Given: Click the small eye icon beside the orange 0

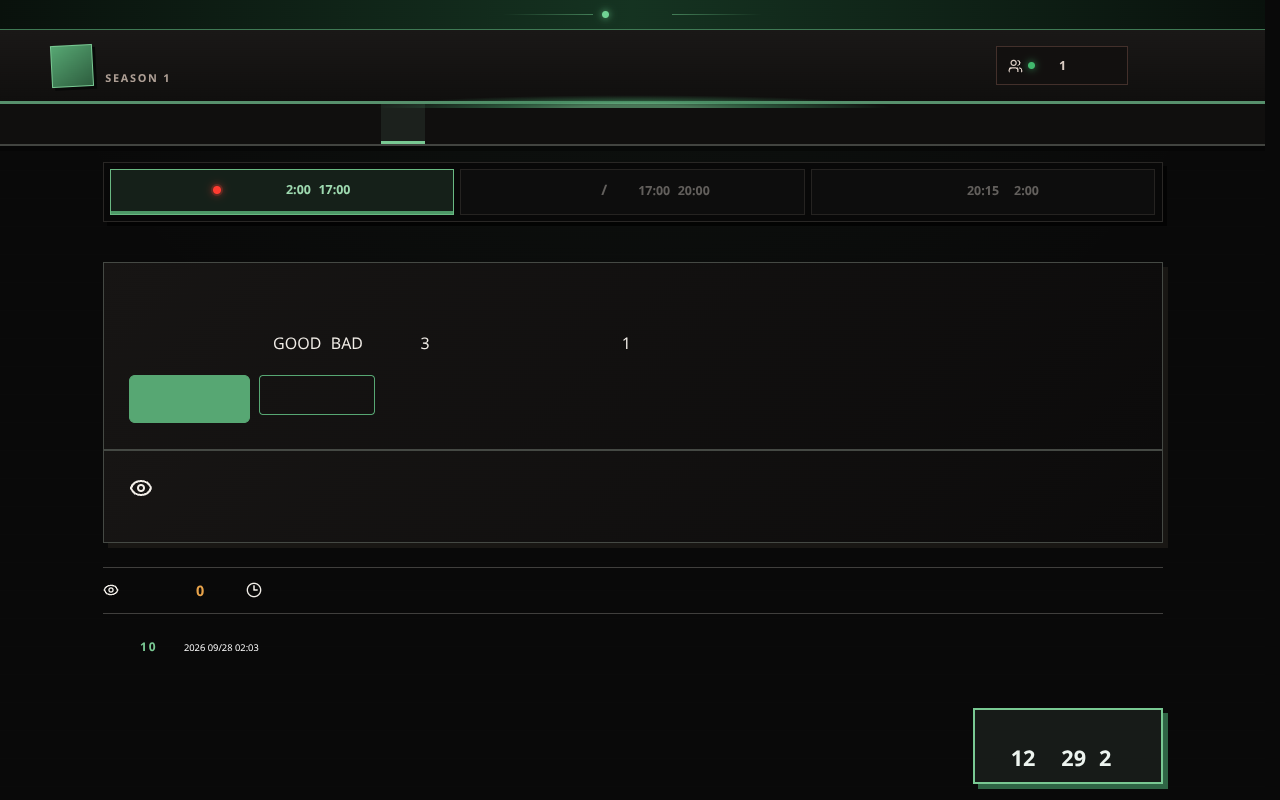Looking at the screenshot, I should pos(111,590).
